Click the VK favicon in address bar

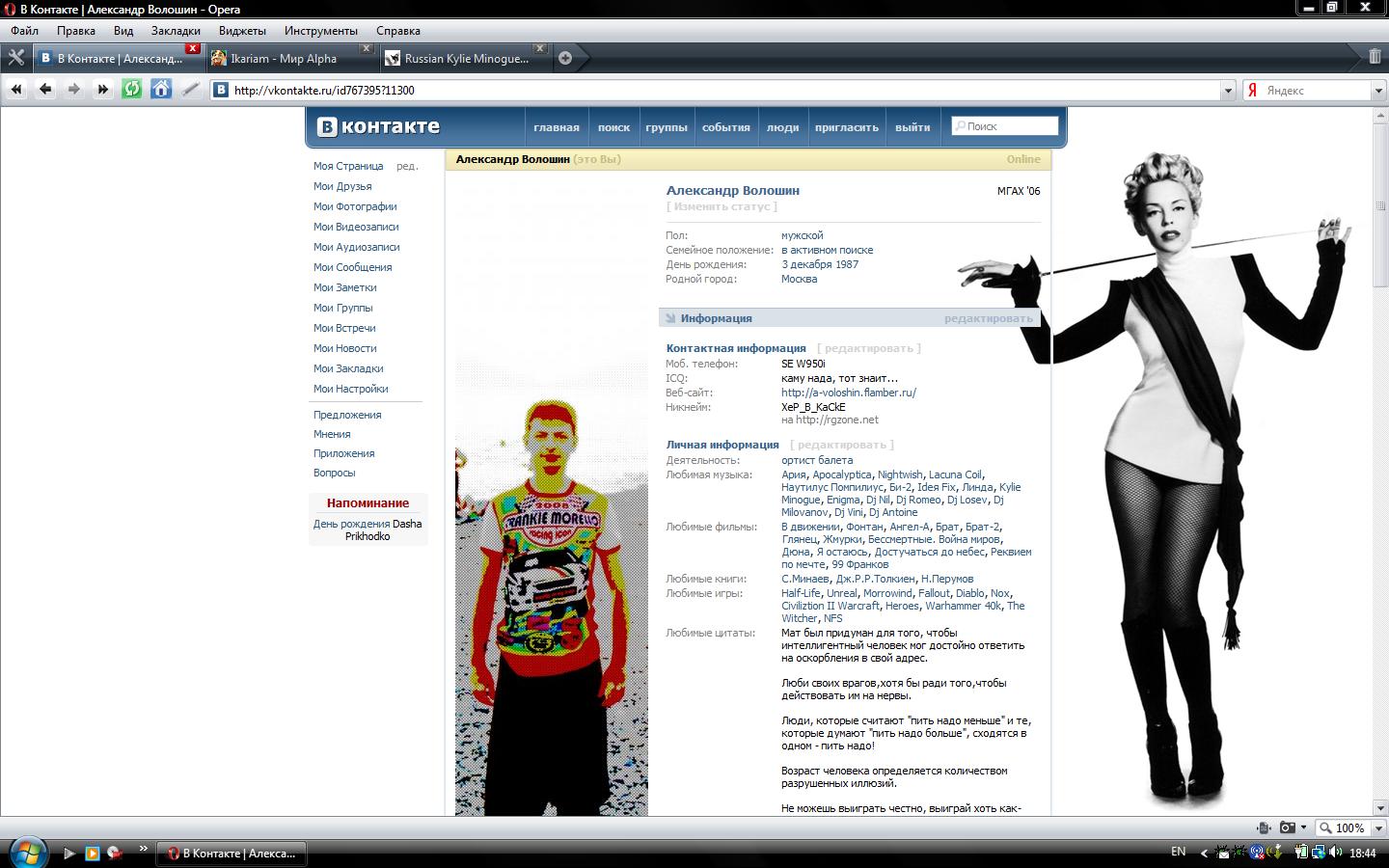click(221, 90)
